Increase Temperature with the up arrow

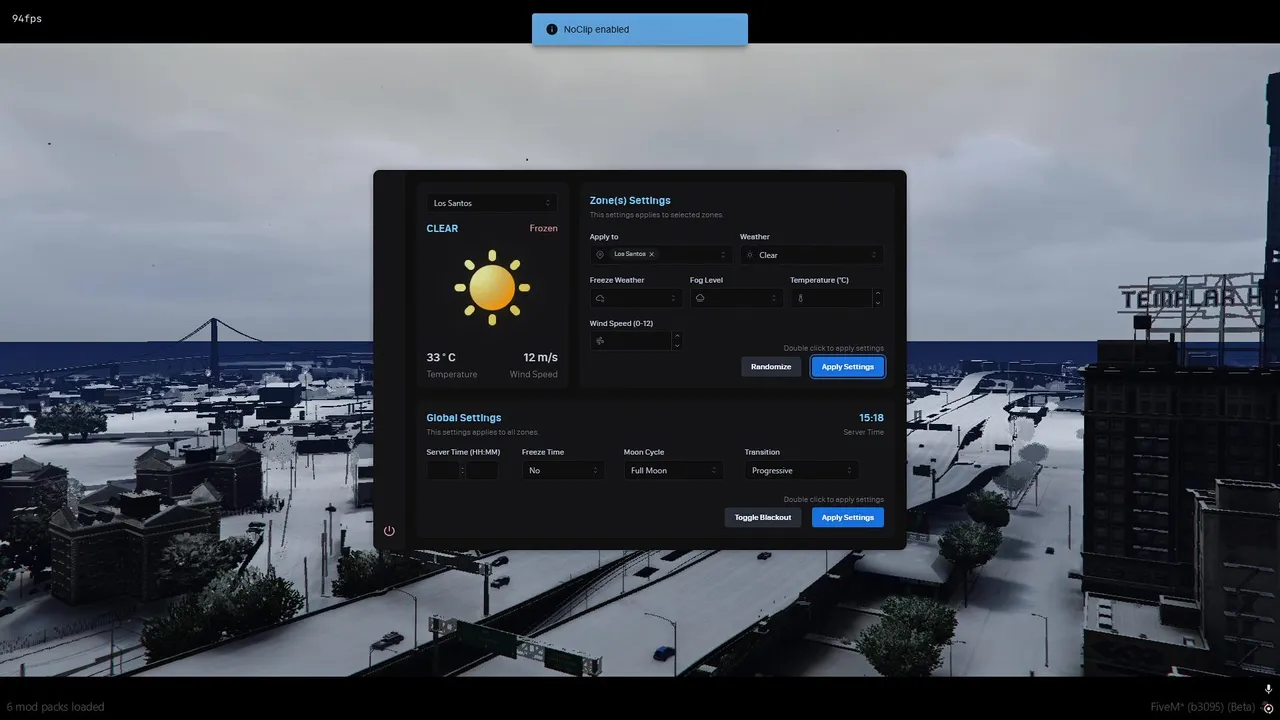tap(877, 293)
